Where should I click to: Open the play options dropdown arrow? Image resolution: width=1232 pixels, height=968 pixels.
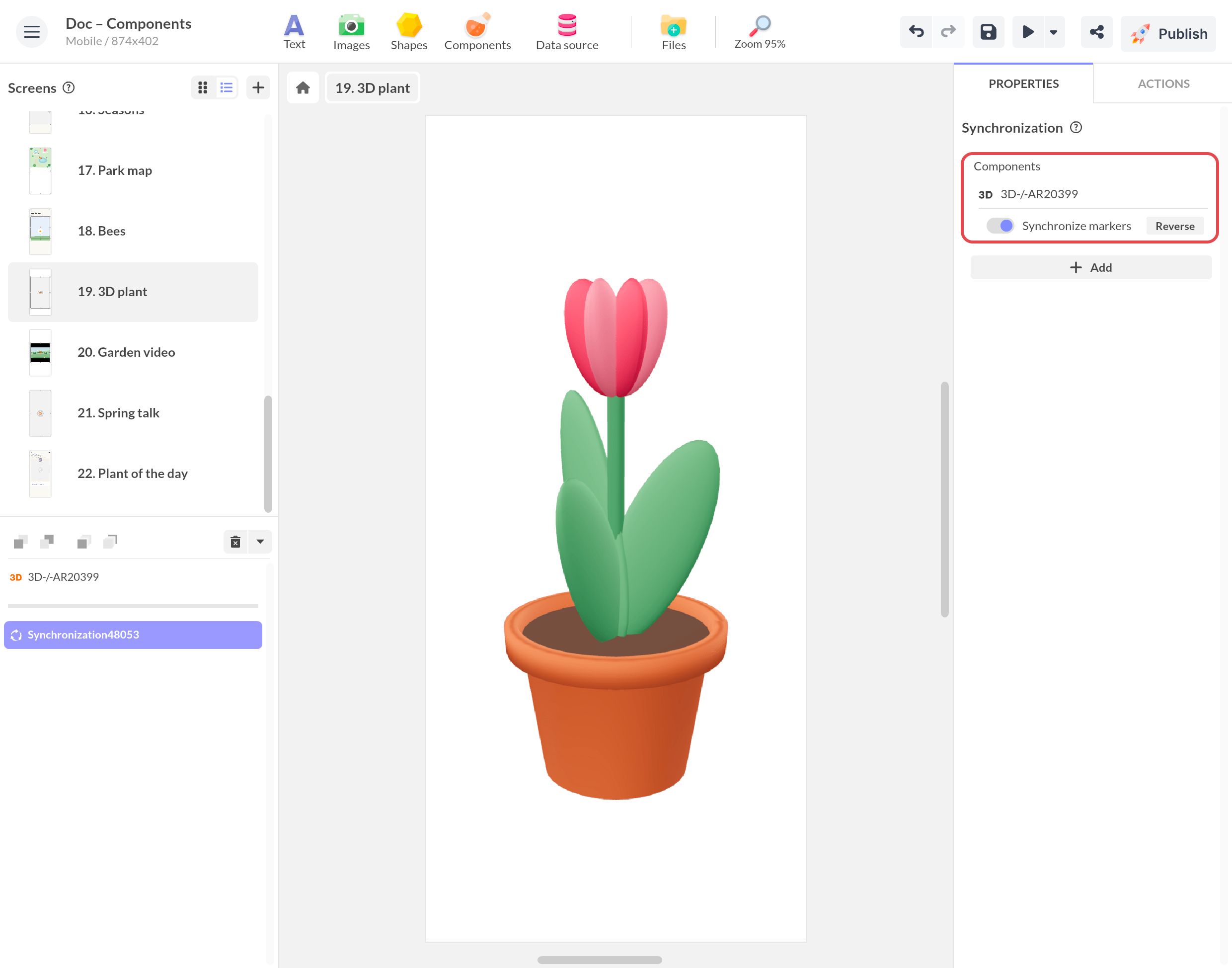(x=1054, y=32)
